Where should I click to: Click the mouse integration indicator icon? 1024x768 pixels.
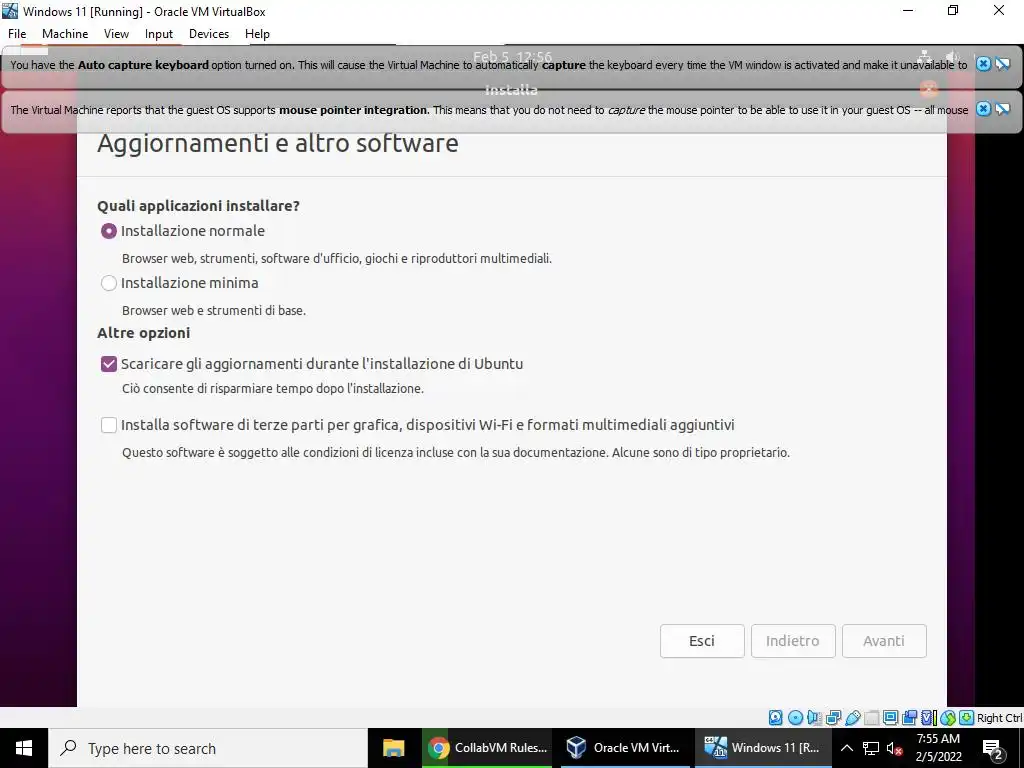pyautogui.click(x=948, y=718)
